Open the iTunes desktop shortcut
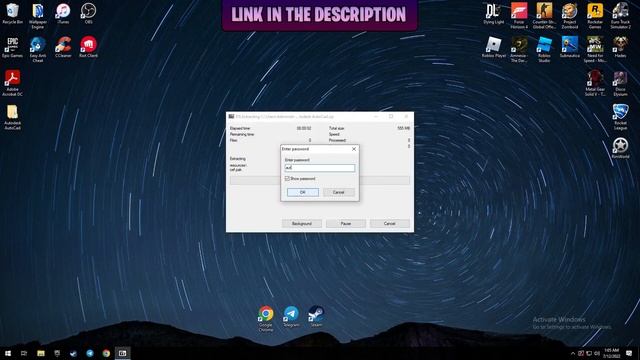The height and width of the screenshot is (360, 640). (x=63, y=14)
